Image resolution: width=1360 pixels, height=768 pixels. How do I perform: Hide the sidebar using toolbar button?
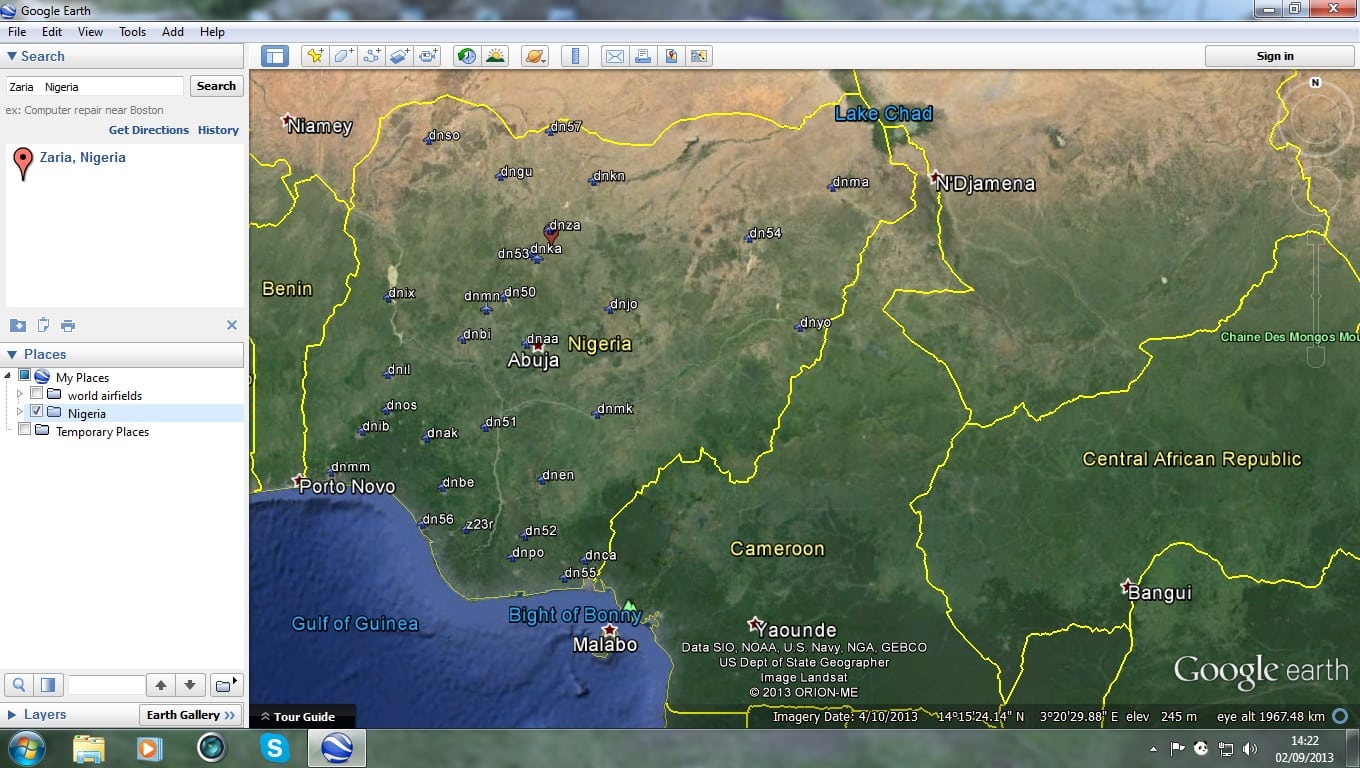(275, 56)
